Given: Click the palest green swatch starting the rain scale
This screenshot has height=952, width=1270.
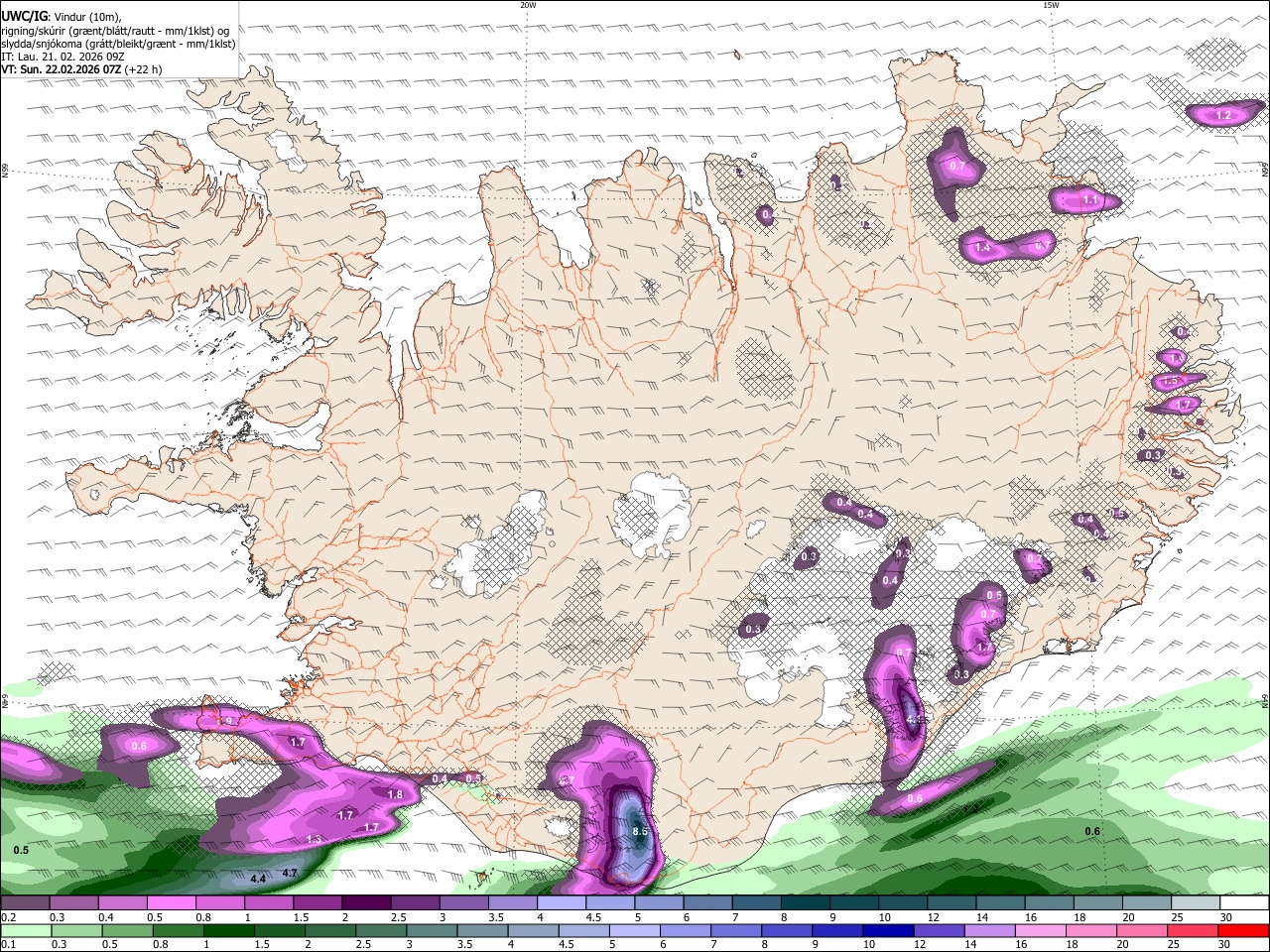Looking at the screenshot, I should 25,930.
